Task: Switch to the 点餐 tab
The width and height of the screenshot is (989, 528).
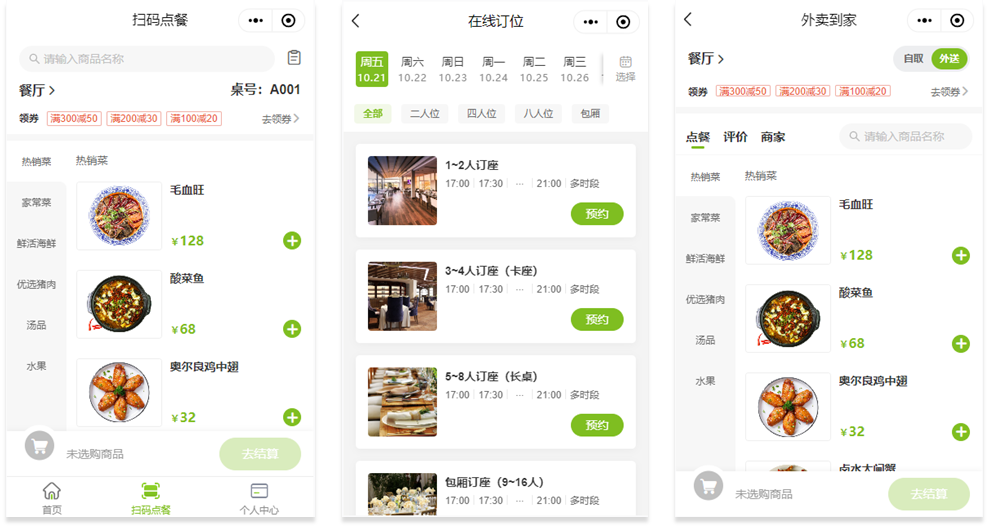Action: (x=698, y=137)
